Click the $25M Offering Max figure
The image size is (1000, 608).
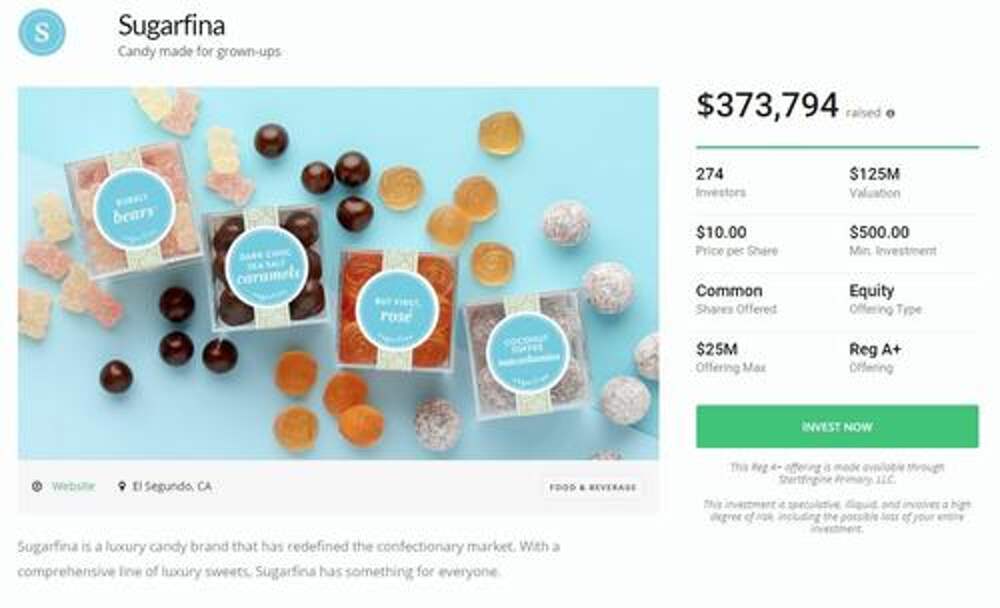point(717,350)
